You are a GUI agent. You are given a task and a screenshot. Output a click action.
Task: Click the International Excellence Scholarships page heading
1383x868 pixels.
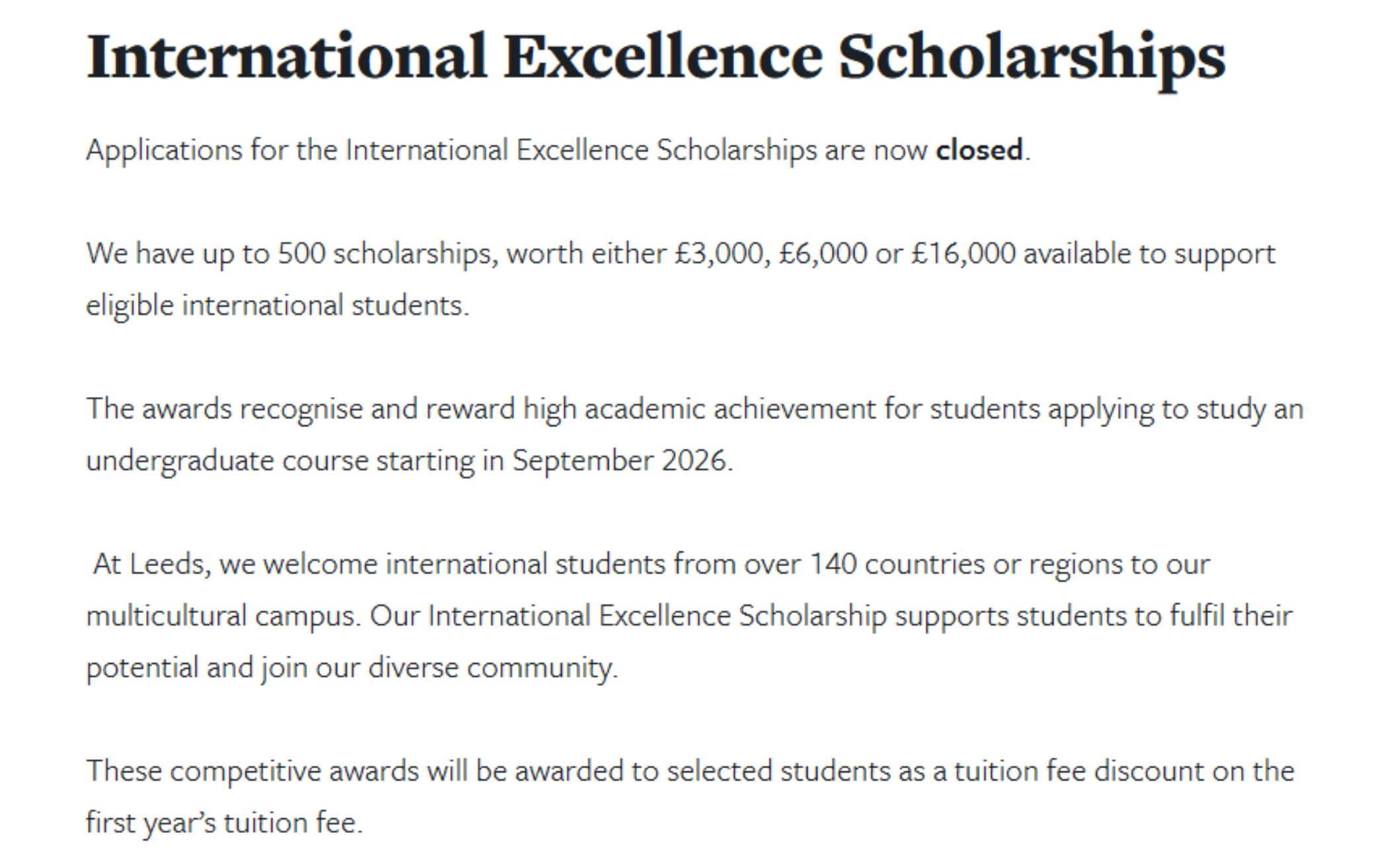655,59
